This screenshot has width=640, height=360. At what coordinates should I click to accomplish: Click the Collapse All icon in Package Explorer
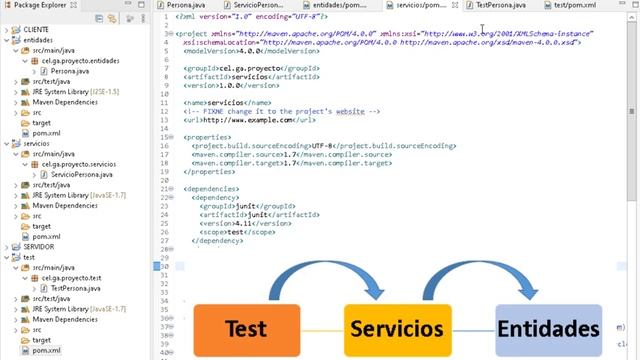[x=99, y=19]
